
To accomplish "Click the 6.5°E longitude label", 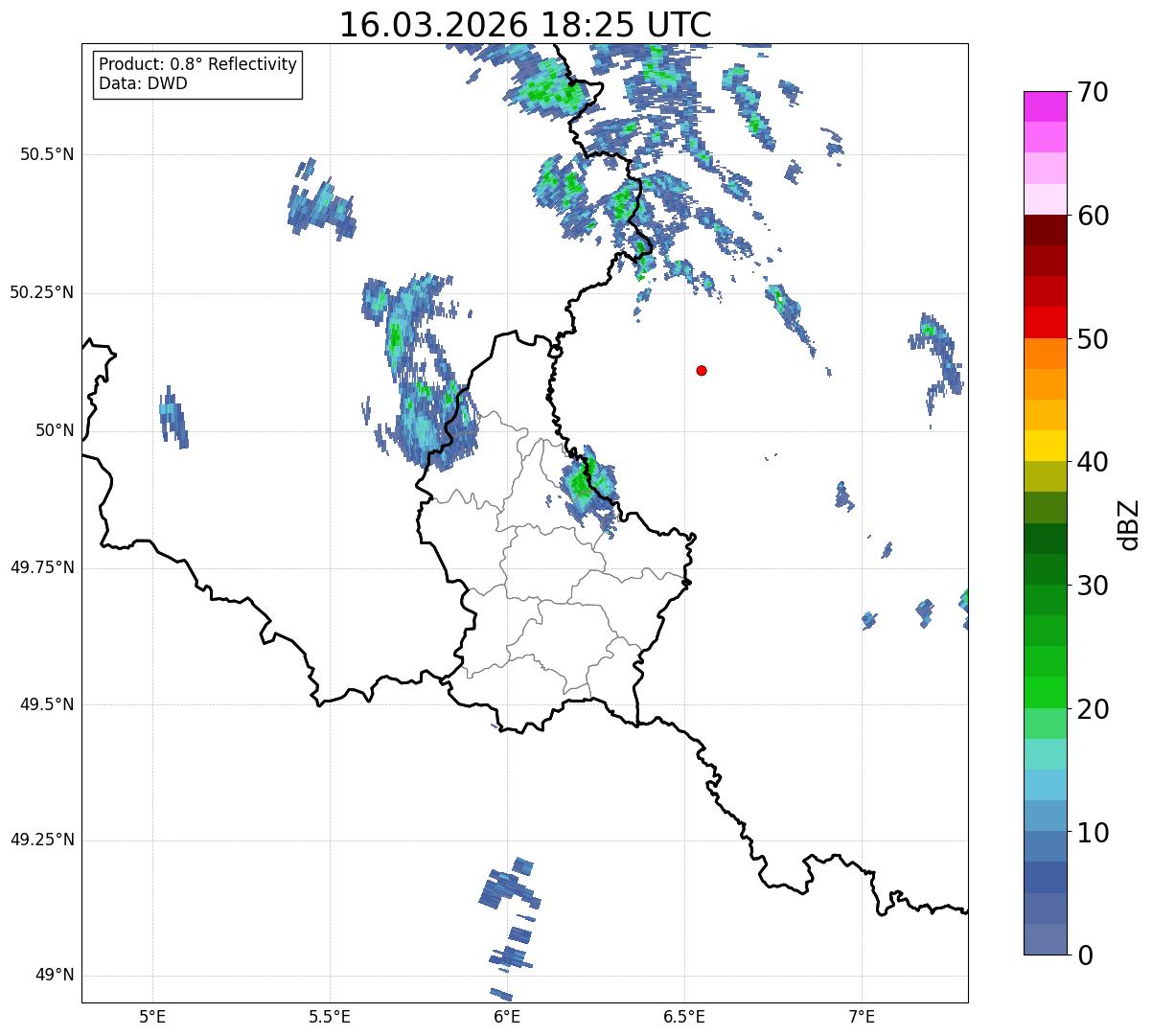I will [684, 1016].
